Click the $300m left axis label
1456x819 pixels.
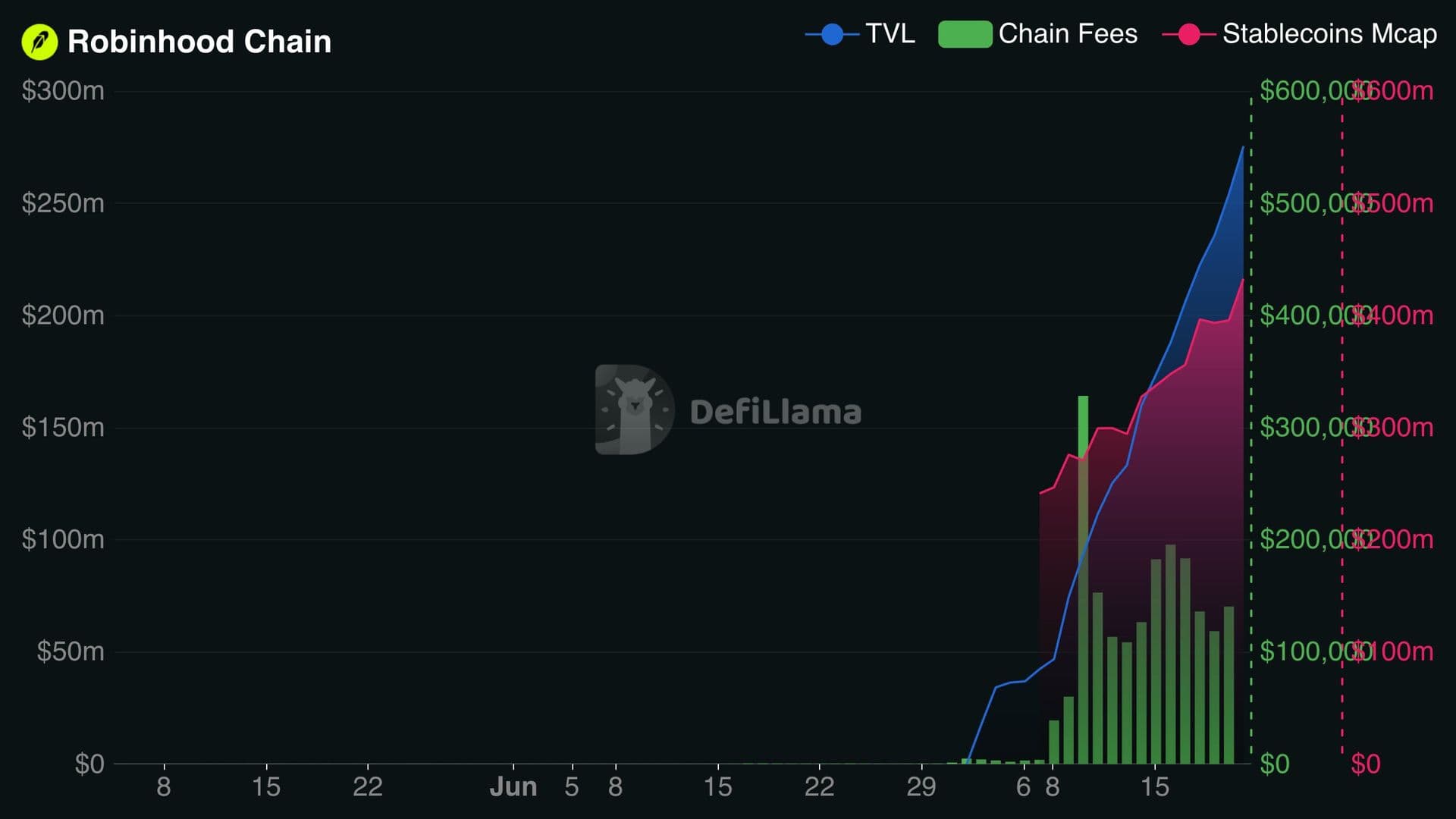click(x=63, y=91)
